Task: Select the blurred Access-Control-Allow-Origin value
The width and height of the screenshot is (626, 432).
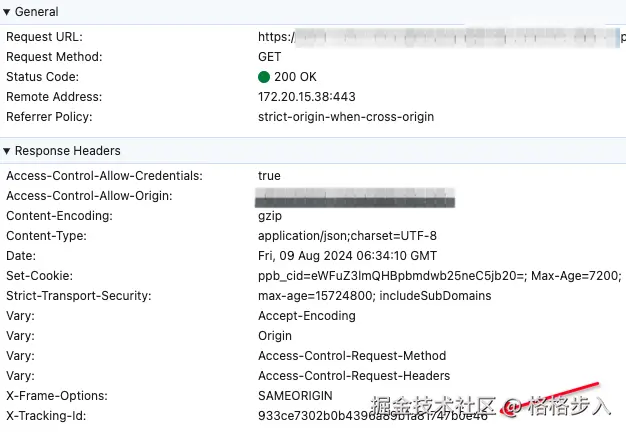Action: pos(355,196)
